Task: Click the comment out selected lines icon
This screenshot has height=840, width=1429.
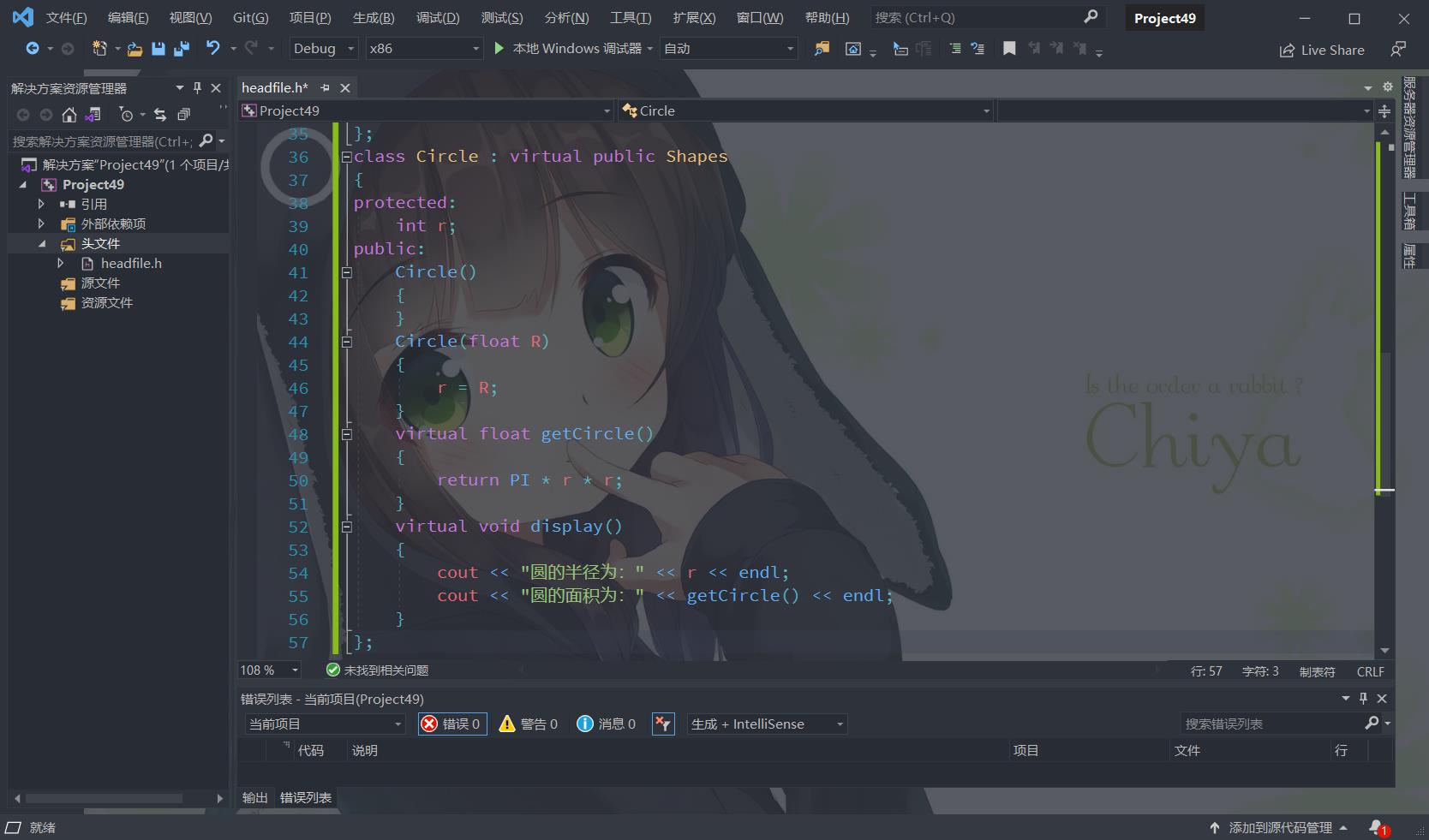Action: 955,49
